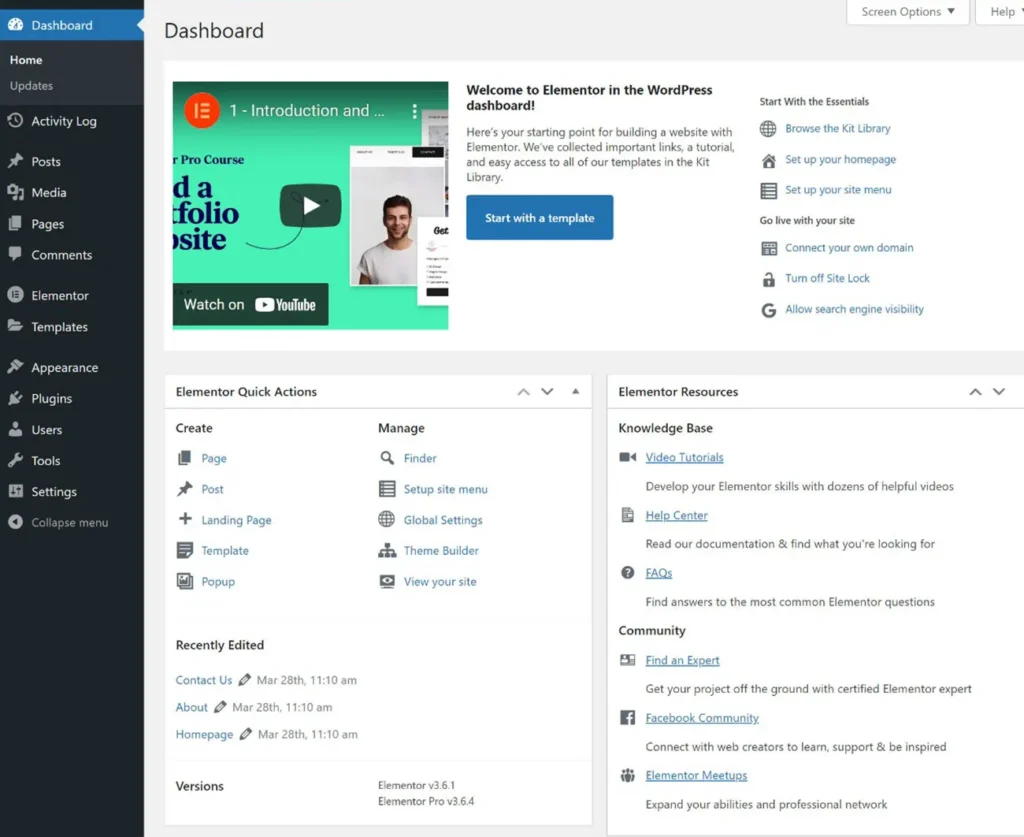Click the Users person icon in sidebar
This screenshot has width=1024, height=837.
point(16,429)
